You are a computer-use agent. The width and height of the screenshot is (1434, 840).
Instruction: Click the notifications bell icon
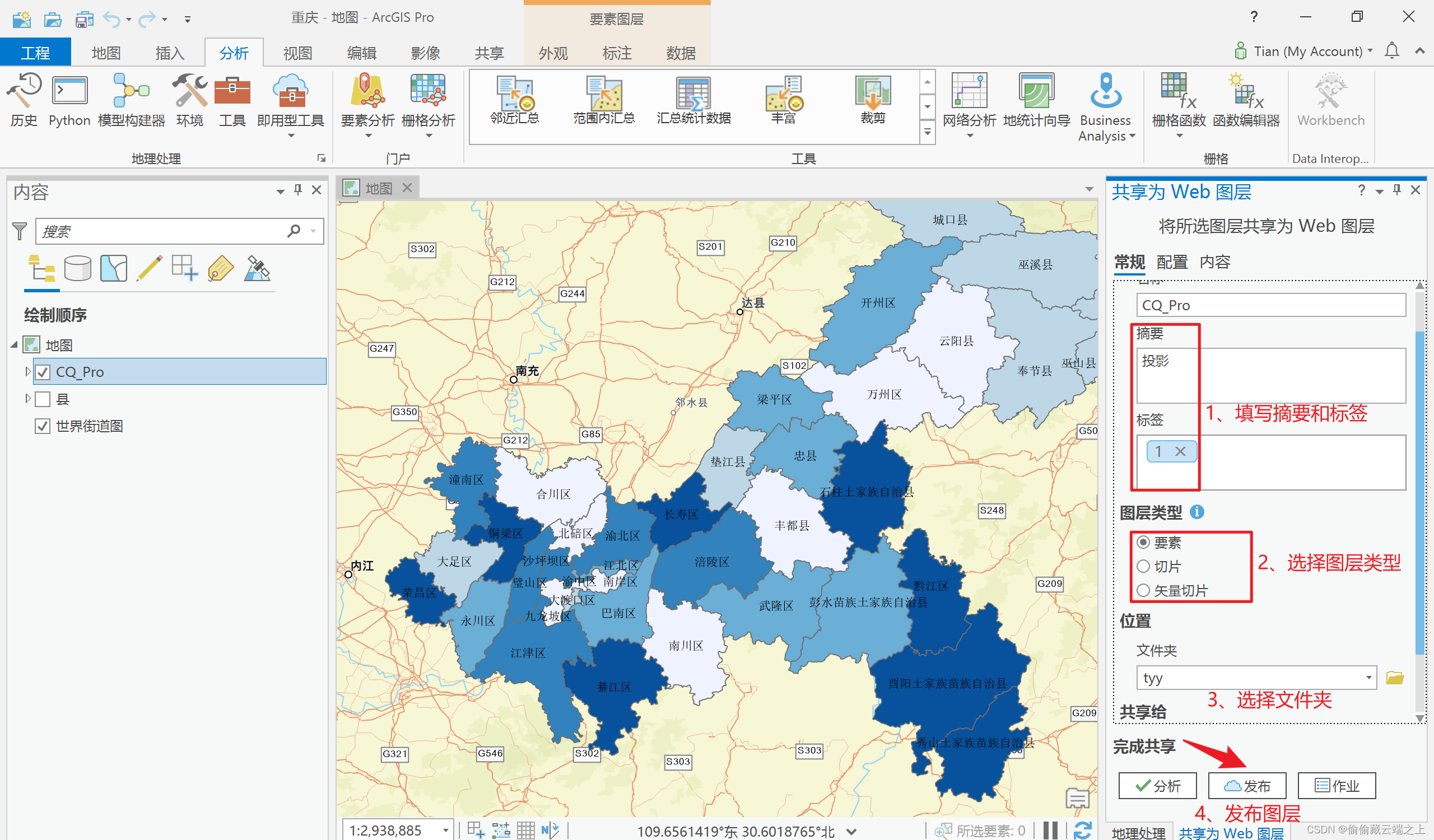tap(1392, 51)
